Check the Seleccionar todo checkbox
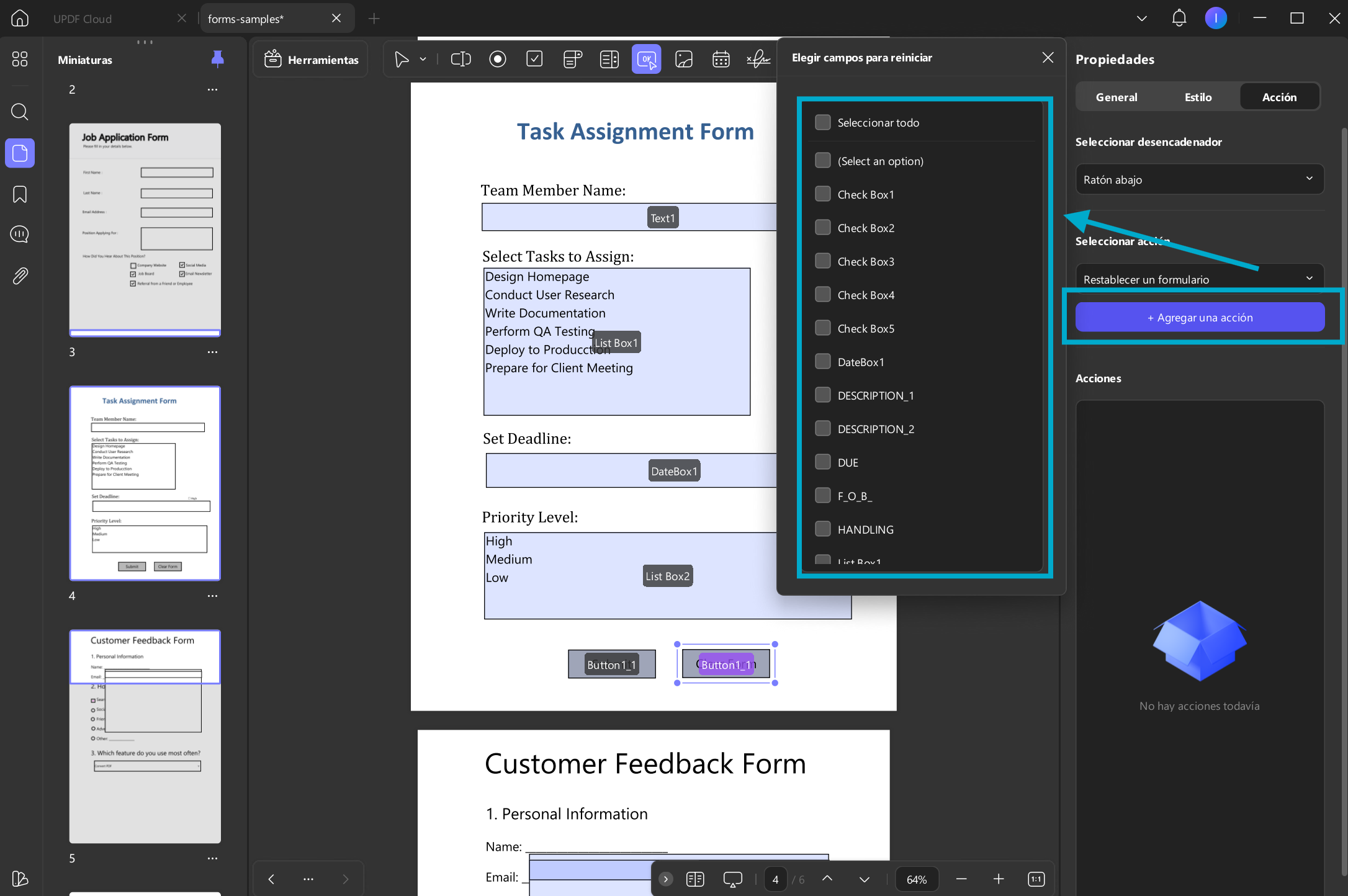1348x896 pixels. click(823, 122)
